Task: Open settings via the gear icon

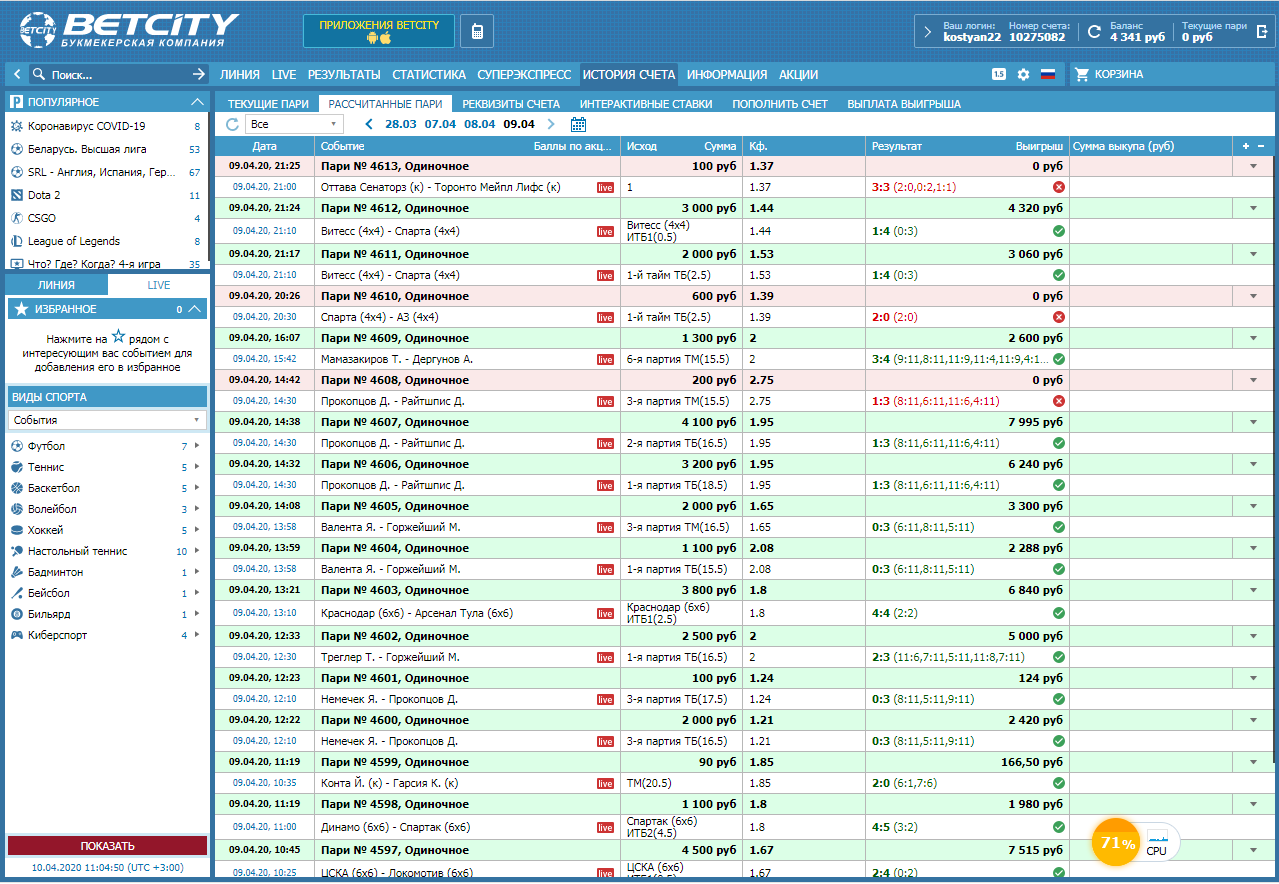Action: click(1023, 74)
